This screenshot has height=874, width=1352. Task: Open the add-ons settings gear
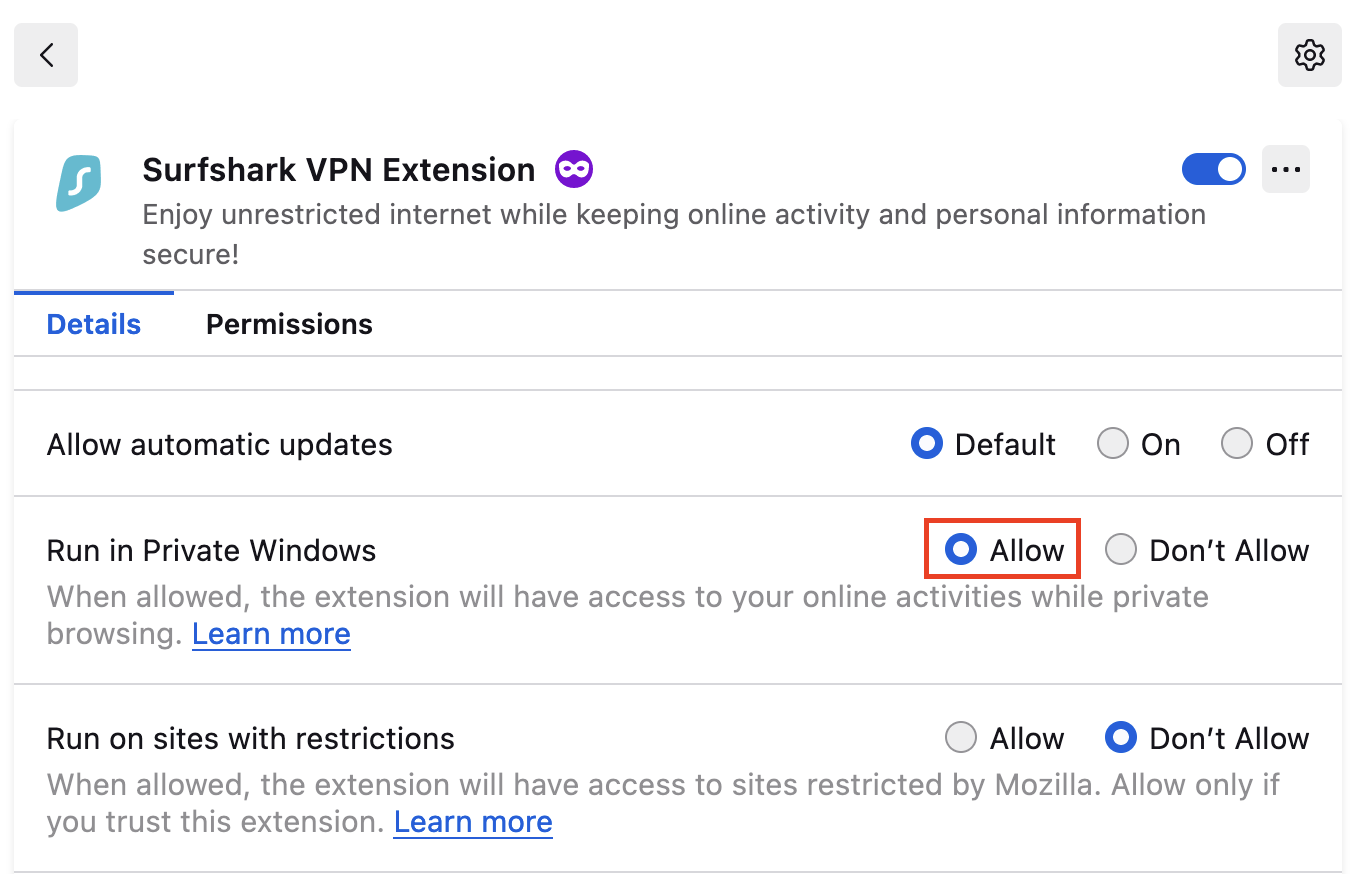(x=1310, y=55)
